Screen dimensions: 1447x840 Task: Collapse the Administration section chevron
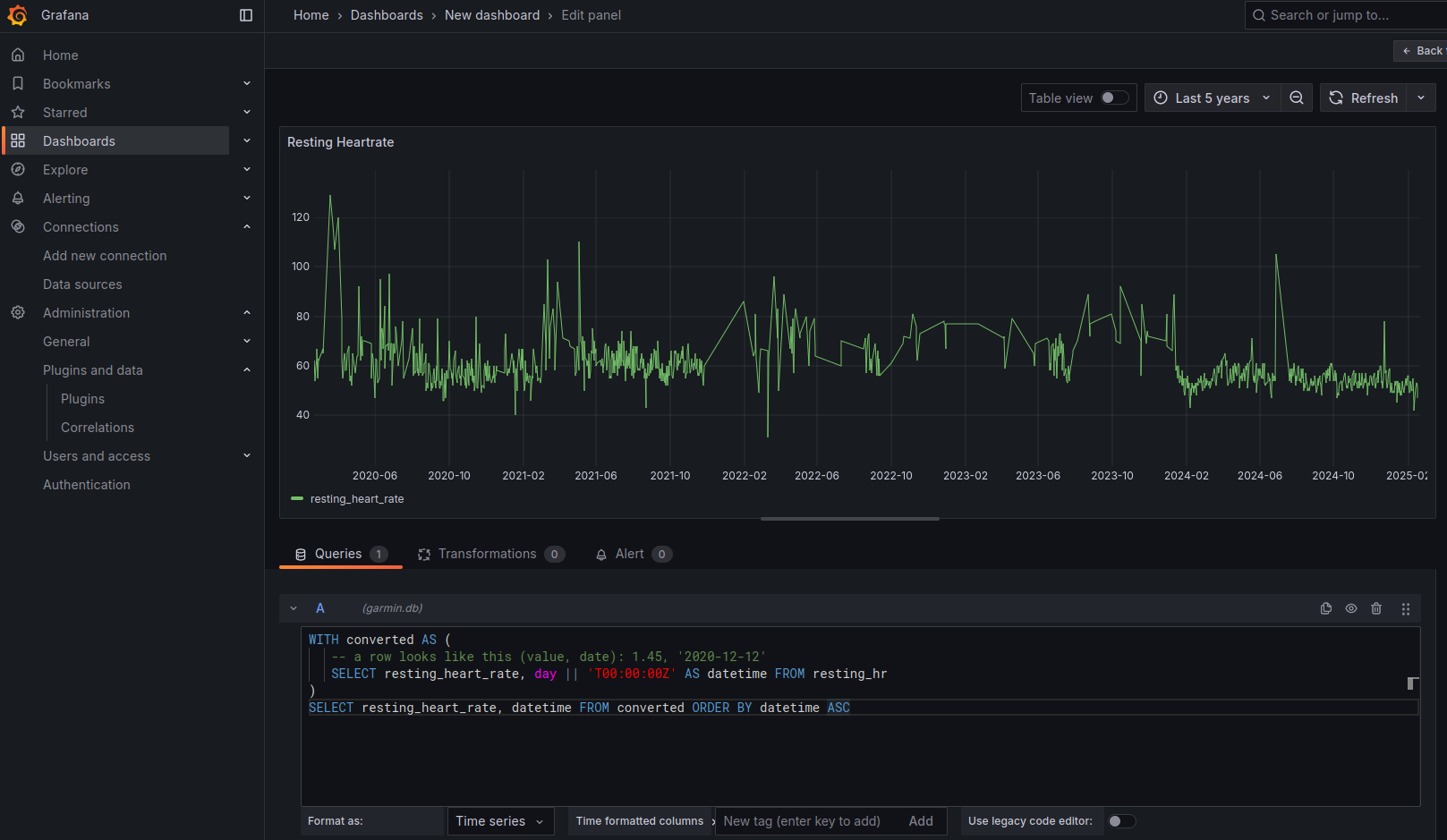pyautogui.click(x=247, y=313)
